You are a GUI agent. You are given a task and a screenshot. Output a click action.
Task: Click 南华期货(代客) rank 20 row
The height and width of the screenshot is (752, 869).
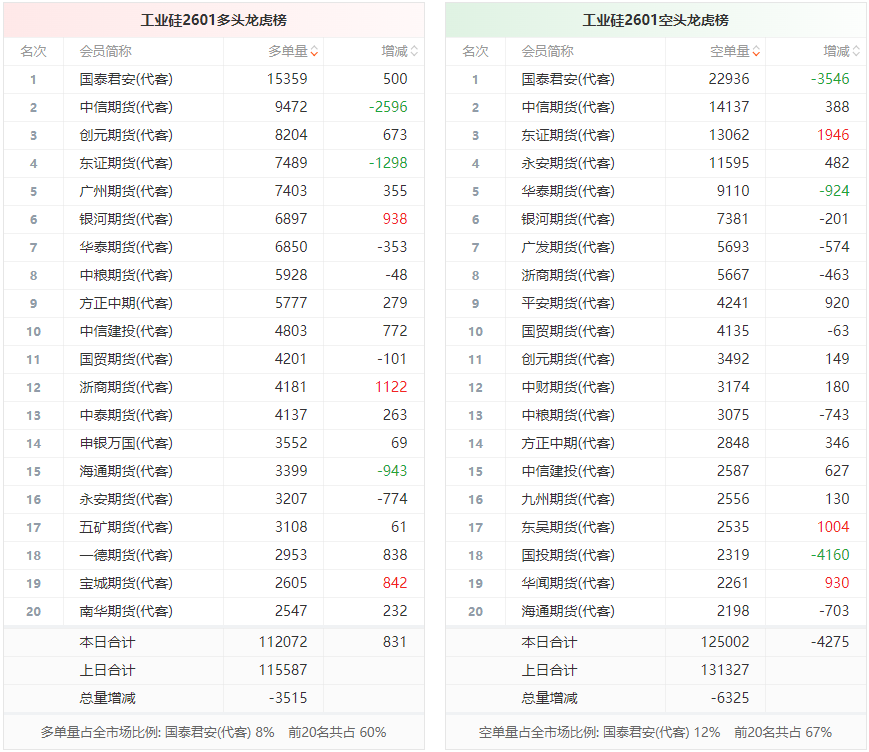point(214,611)
